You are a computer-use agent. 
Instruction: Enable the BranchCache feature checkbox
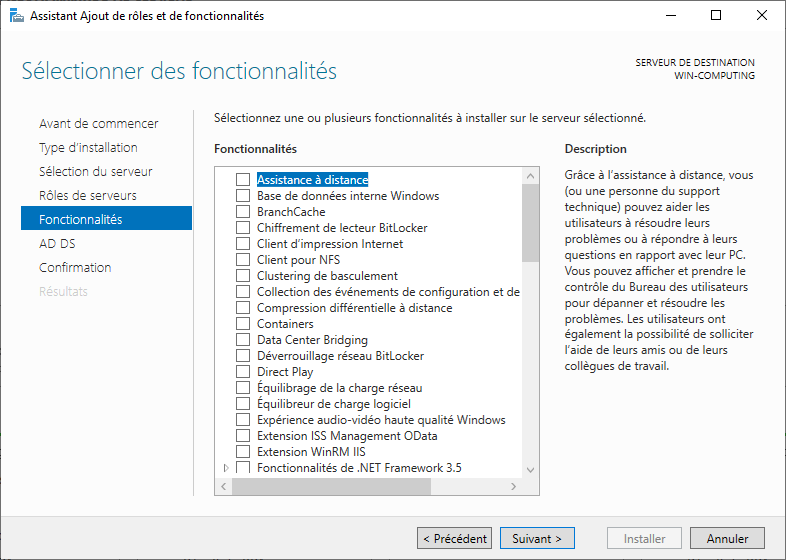[x=243, y=212]
